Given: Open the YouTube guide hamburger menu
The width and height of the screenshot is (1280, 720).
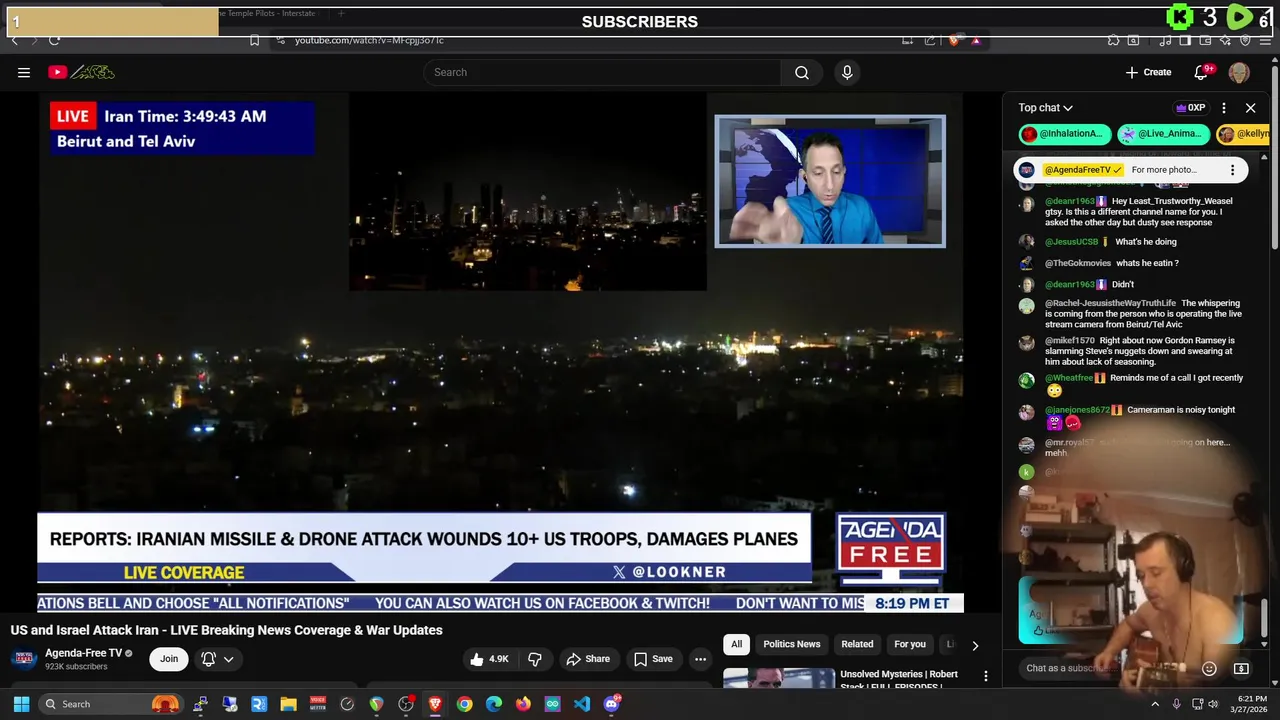Looking at the screenshot, I should (24, 72).
